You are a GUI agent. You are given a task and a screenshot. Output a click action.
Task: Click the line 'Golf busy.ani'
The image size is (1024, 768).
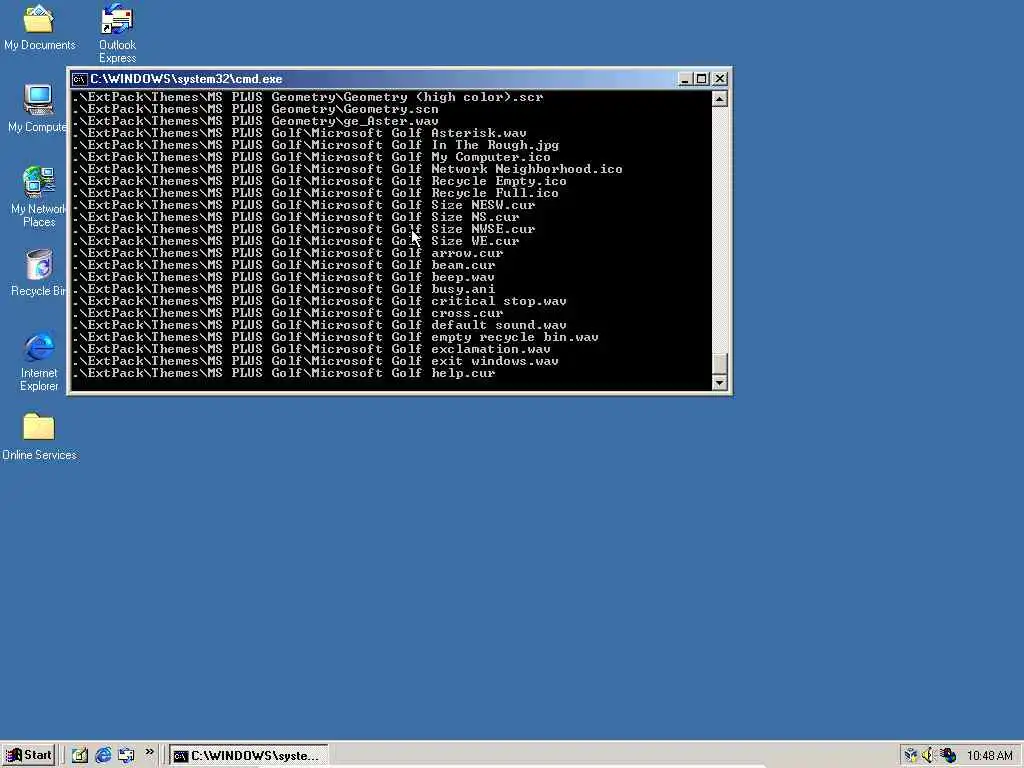pyautogui.click(x=283, y=289)
